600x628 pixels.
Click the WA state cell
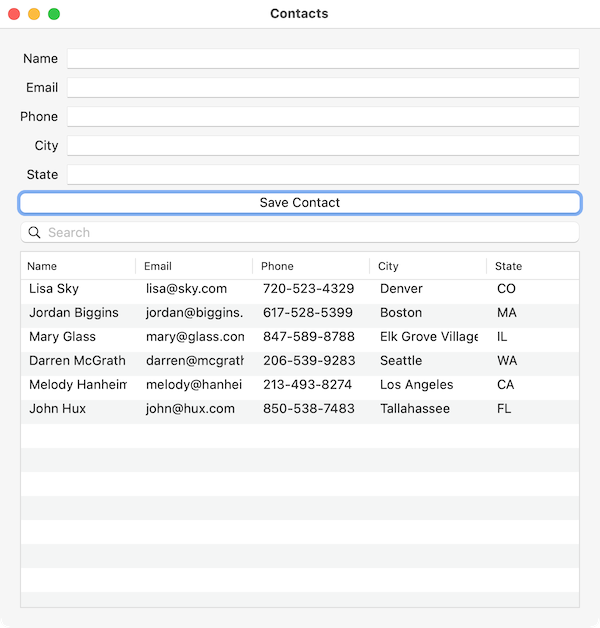pyautogui.click(x=507, y=361)
